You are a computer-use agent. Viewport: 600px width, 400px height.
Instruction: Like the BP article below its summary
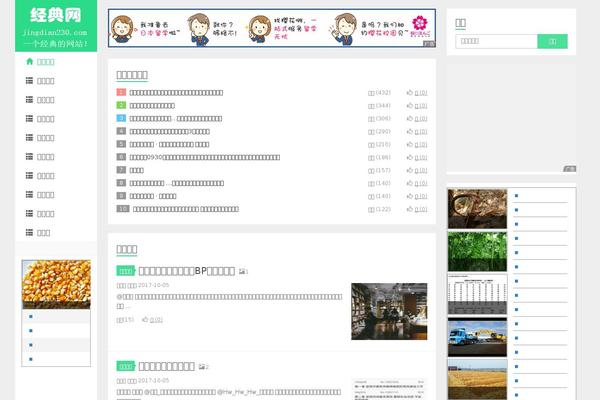tap(152, 320)
